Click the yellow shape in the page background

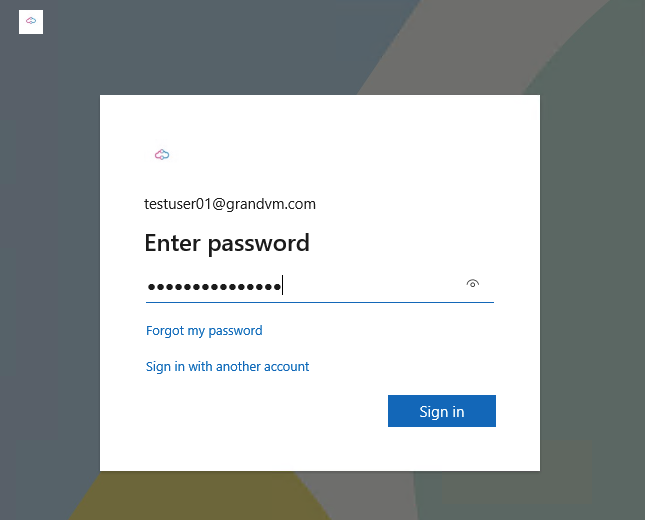tap(200, 498)
